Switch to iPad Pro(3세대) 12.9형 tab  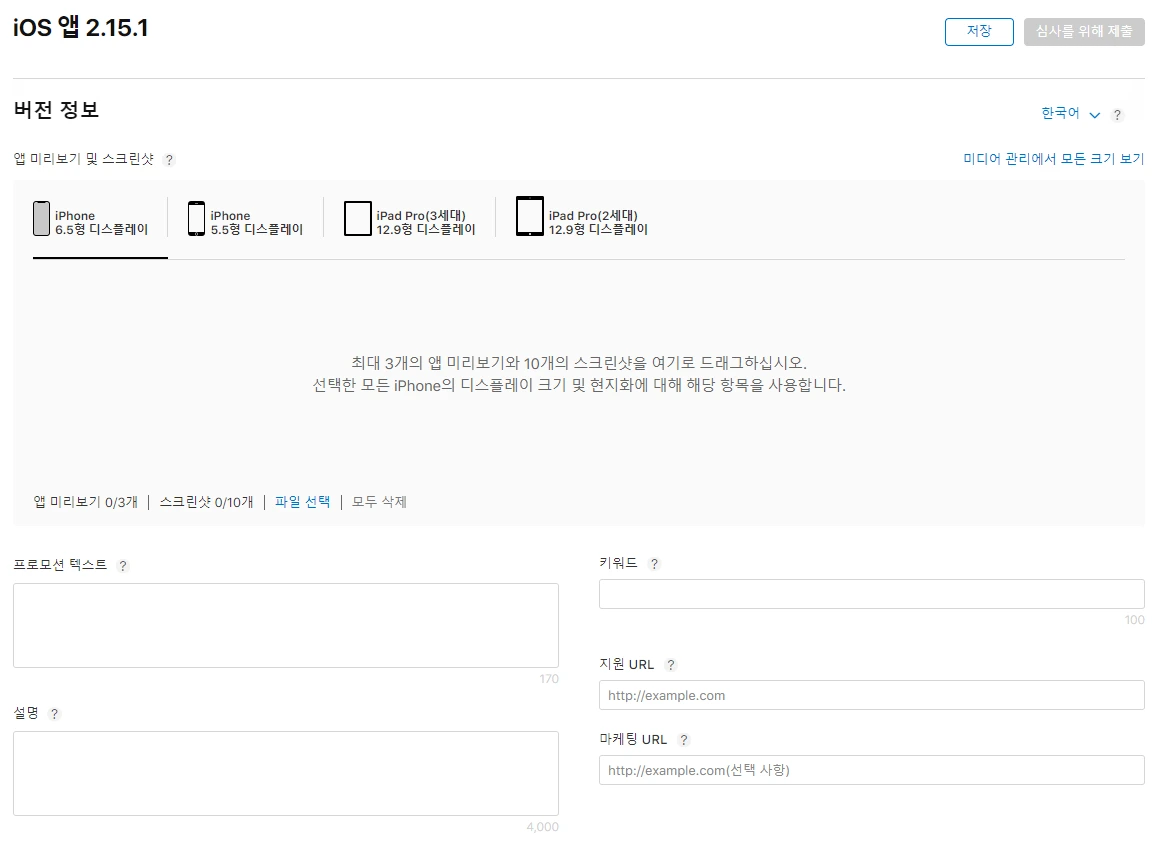(409, 221)
